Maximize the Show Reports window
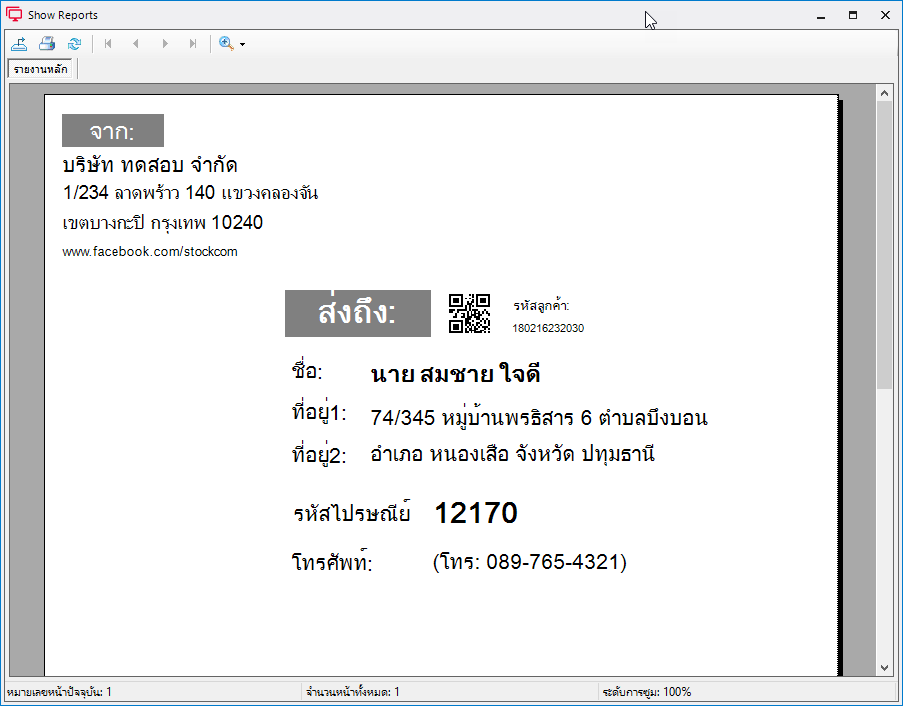 853,16
